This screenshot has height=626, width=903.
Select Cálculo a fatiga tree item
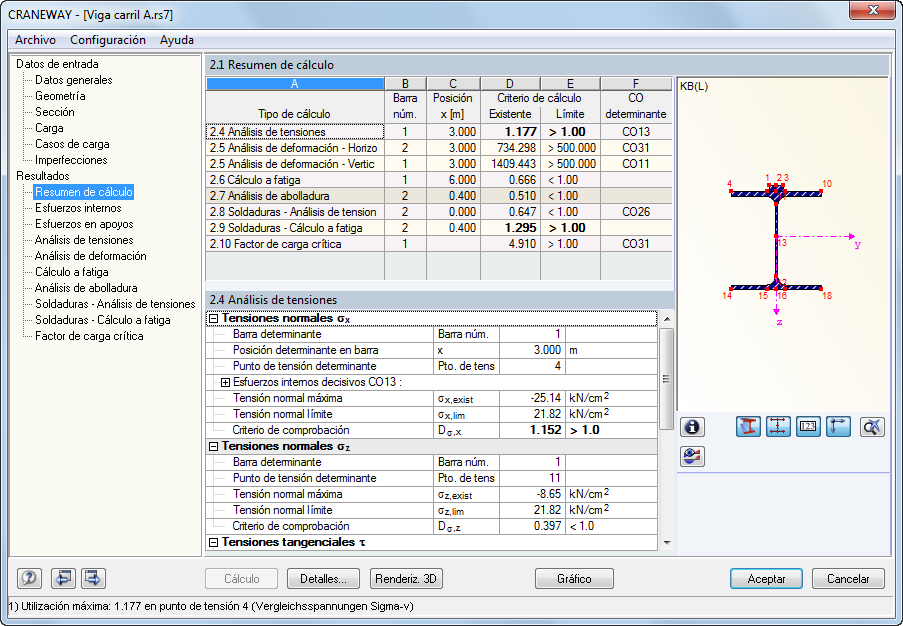(71, 272)
